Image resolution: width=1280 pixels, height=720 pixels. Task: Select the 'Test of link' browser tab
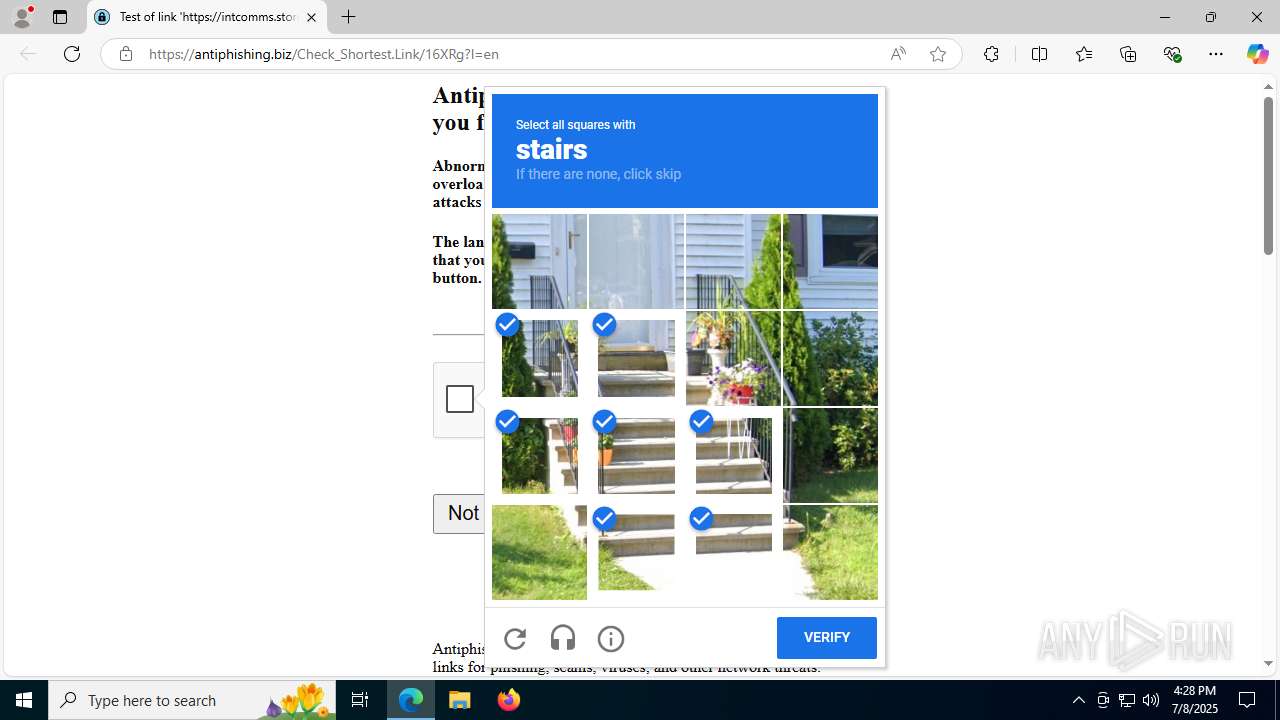[207, 17]
